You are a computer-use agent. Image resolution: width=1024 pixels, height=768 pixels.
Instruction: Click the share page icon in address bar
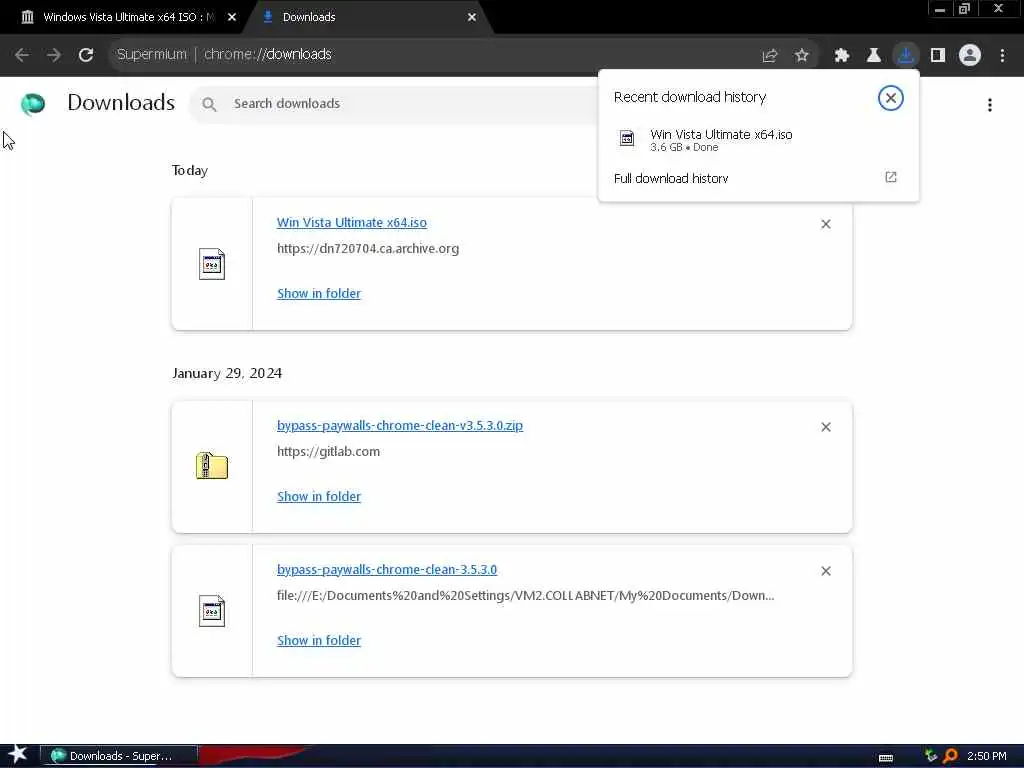click(770, 56)
